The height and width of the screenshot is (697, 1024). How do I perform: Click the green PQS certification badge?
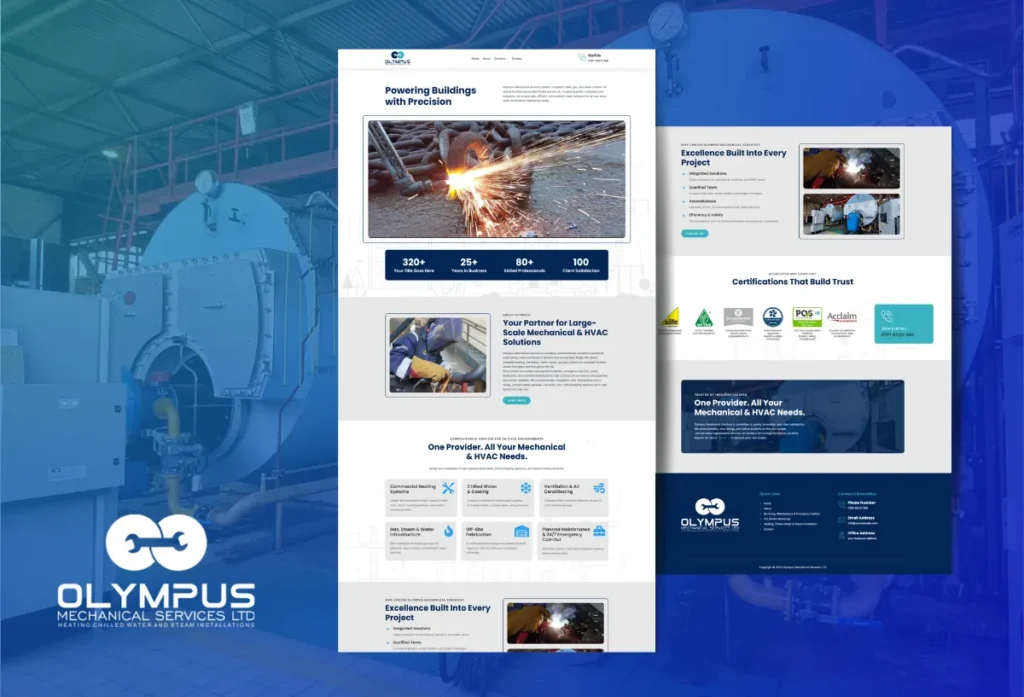tap(807, 317)
